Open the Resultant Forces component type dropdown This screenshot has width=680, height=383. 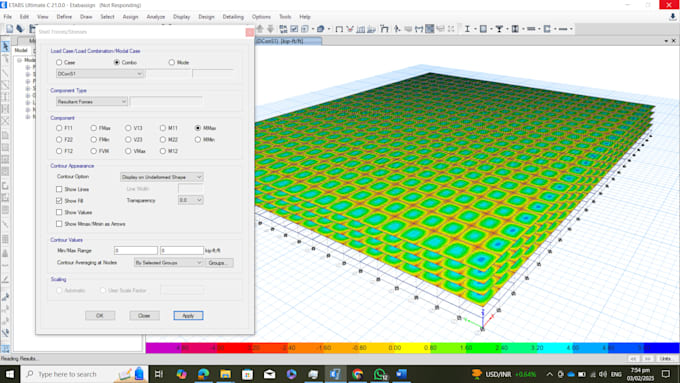pos(92,101)
